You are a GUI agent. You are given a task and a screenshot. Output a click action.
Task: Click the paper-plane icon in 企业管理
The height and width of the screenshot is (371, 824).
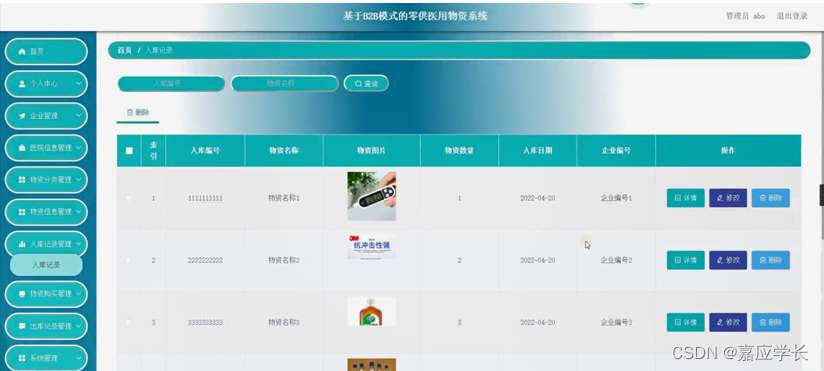click(22, 116)
